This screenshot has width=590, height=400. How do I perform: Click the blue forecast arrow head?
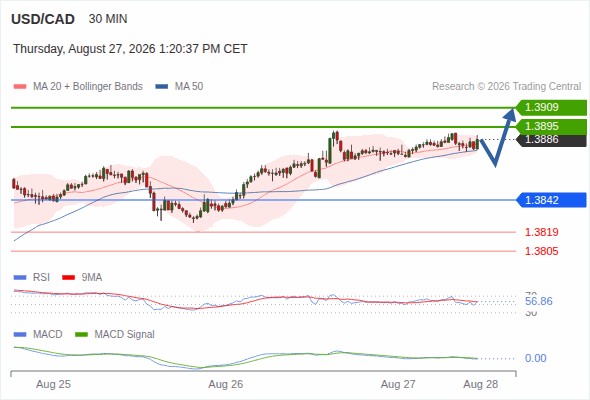coord(510,114)
